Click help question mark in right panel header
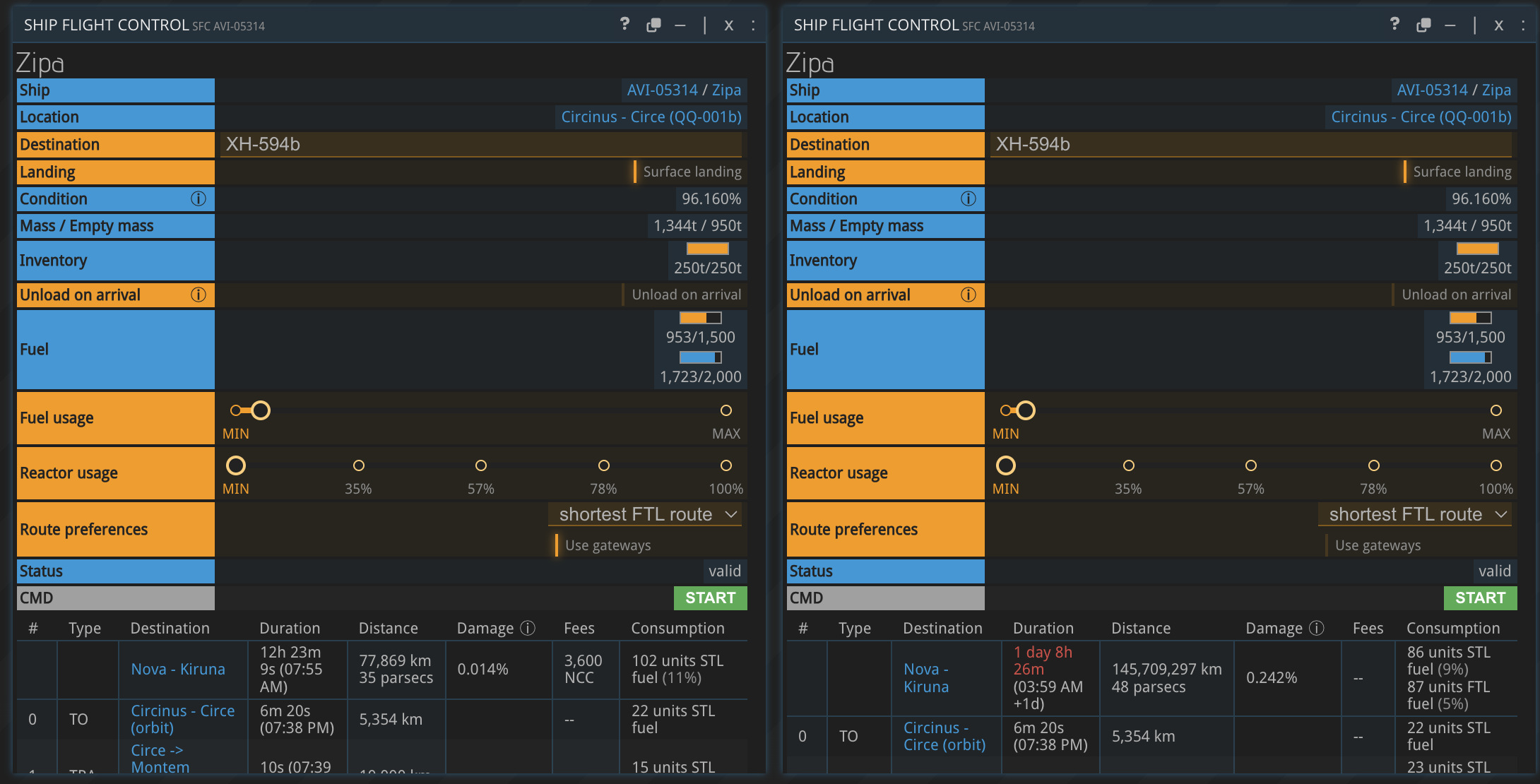 tap(1394, 25)
